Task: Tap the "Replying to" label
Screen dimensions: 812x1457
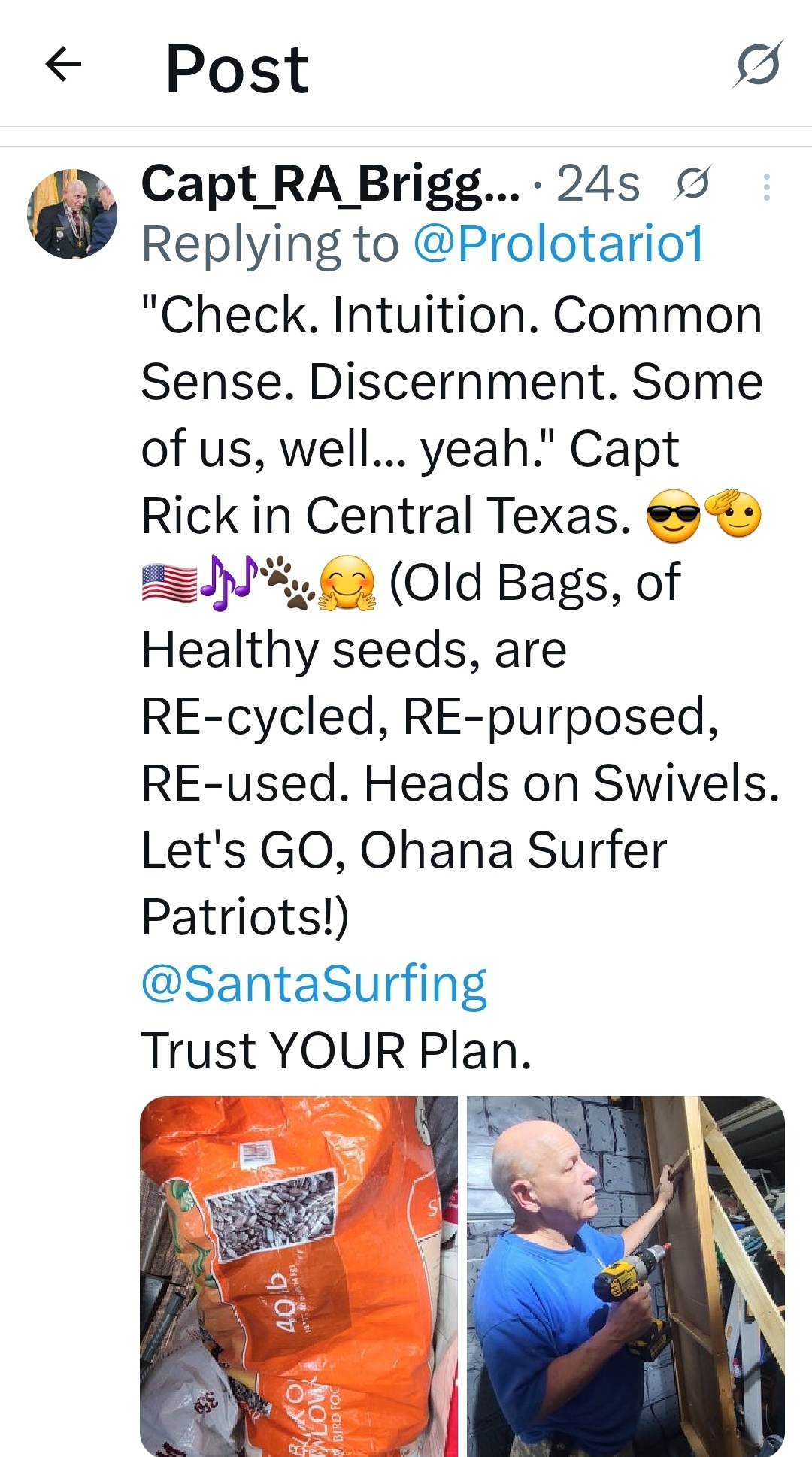Action: coord(269,244)
